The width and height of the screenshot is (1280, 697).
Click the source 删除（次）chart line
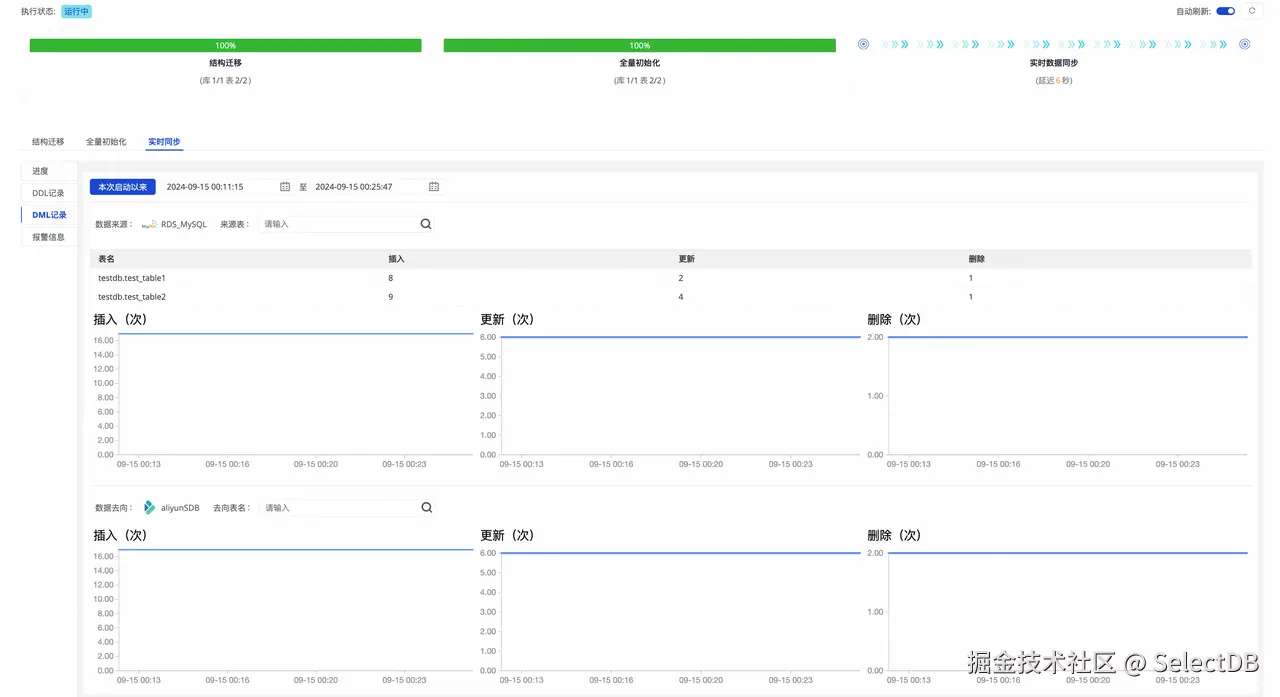pos(1068,337)
